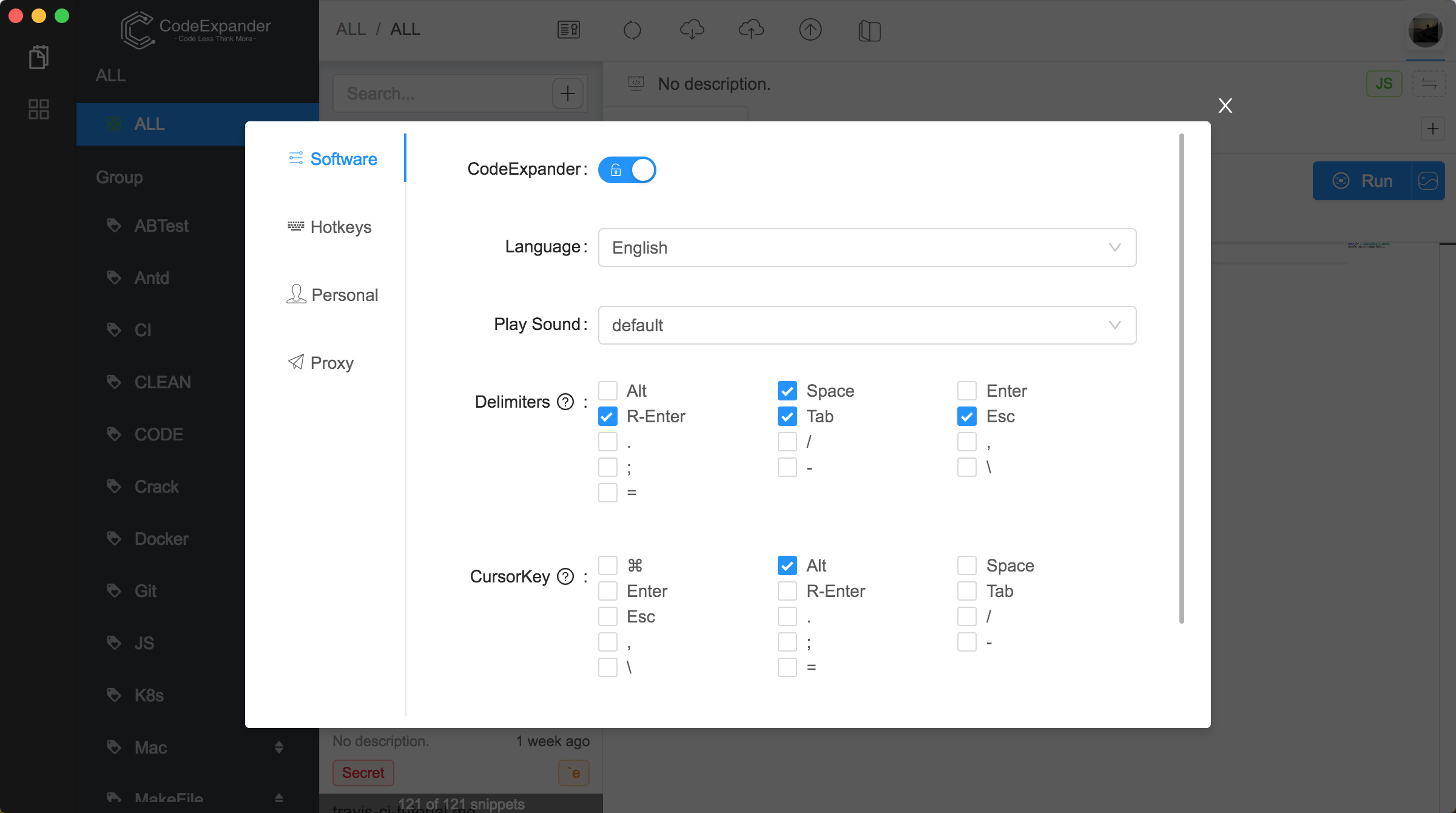The image size is (1456, 813).
Task: Click the license certificate icon in toolbar
Action: click(x=568, y=29)
